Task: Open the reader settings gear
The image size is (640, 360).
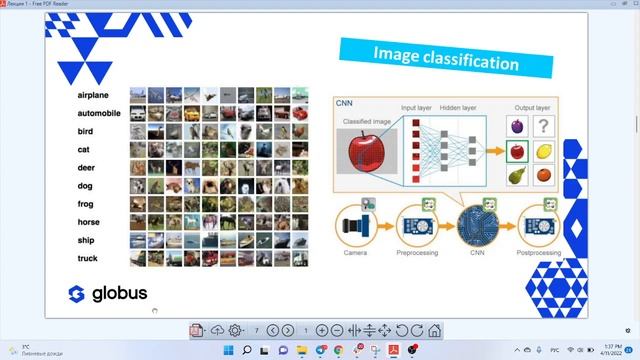Action: pyautogui.click(x=234, y=330)
